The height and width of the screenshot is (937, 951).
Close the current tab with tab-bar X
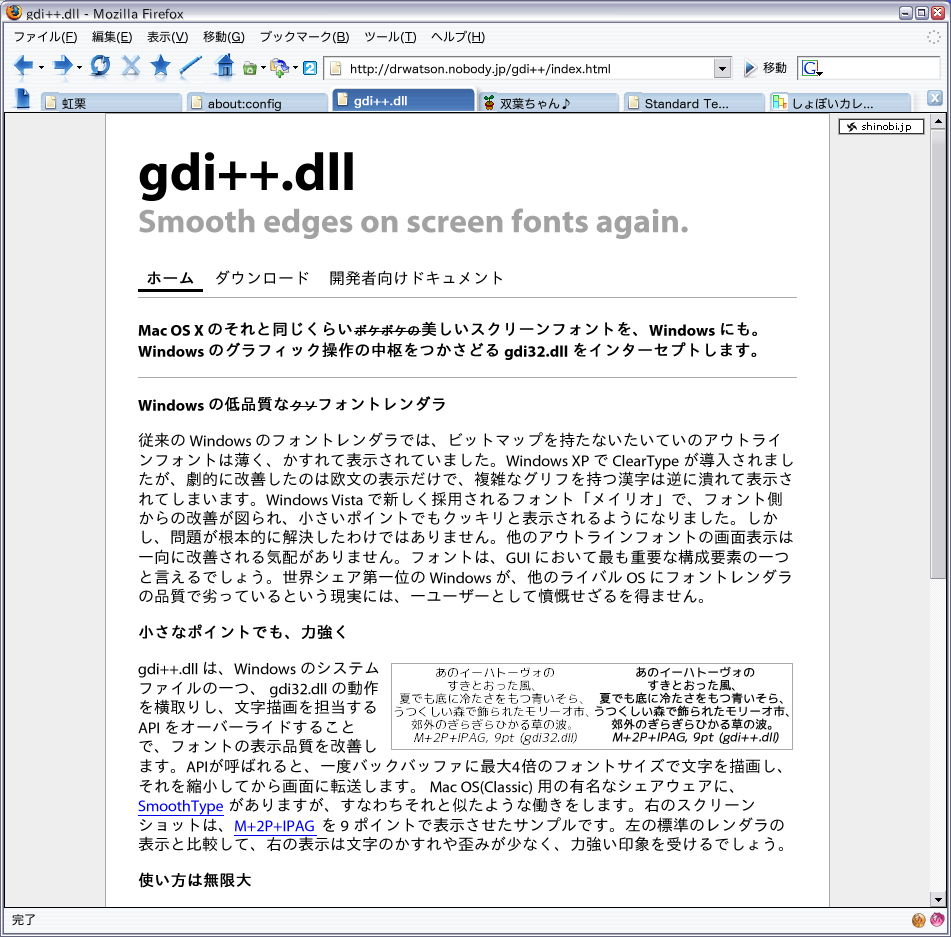[x=935, y=98]
